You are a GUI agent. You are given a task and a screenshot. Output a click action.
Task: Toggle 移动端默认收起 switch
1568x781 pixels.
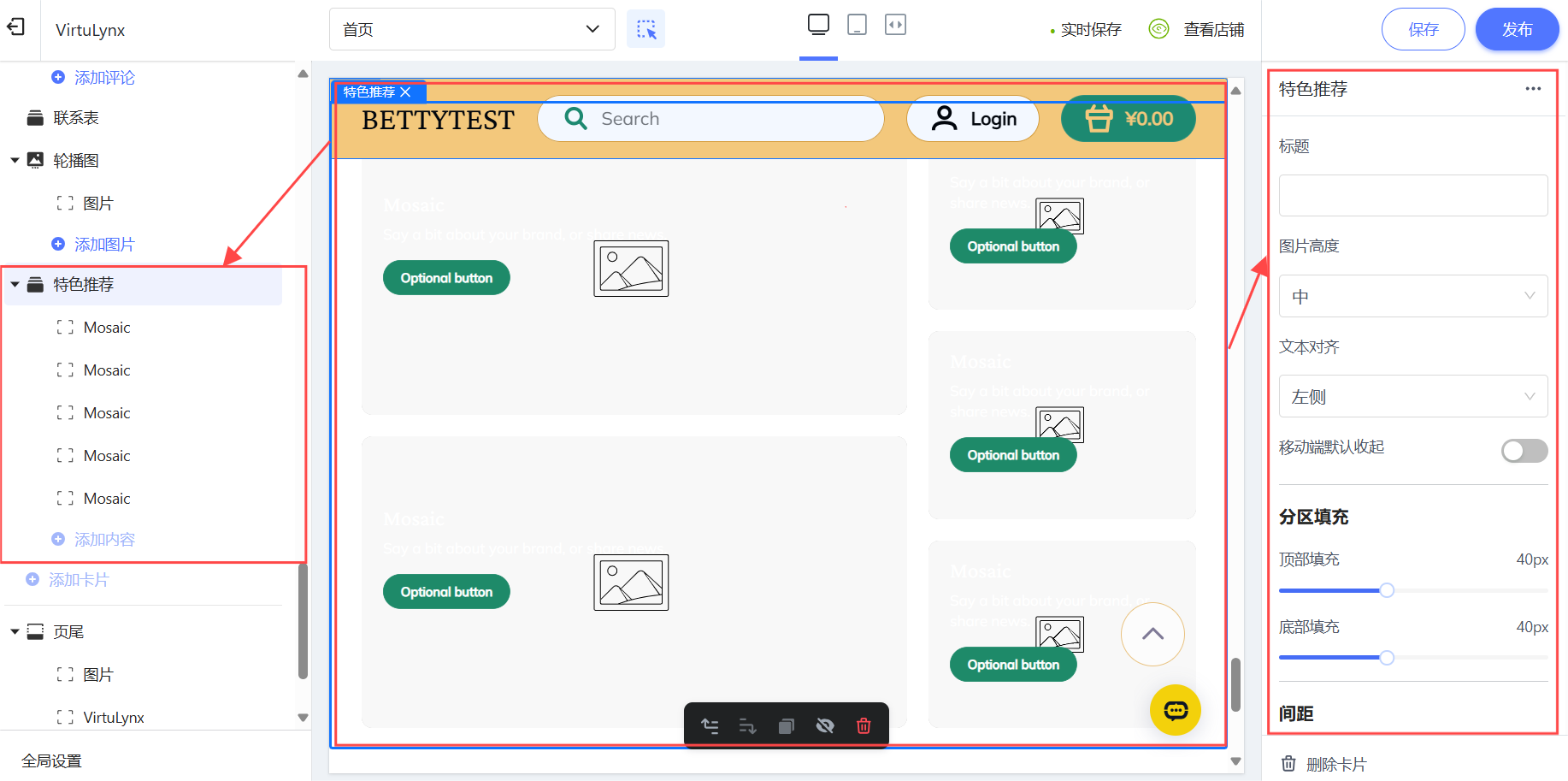[1524, 451]
